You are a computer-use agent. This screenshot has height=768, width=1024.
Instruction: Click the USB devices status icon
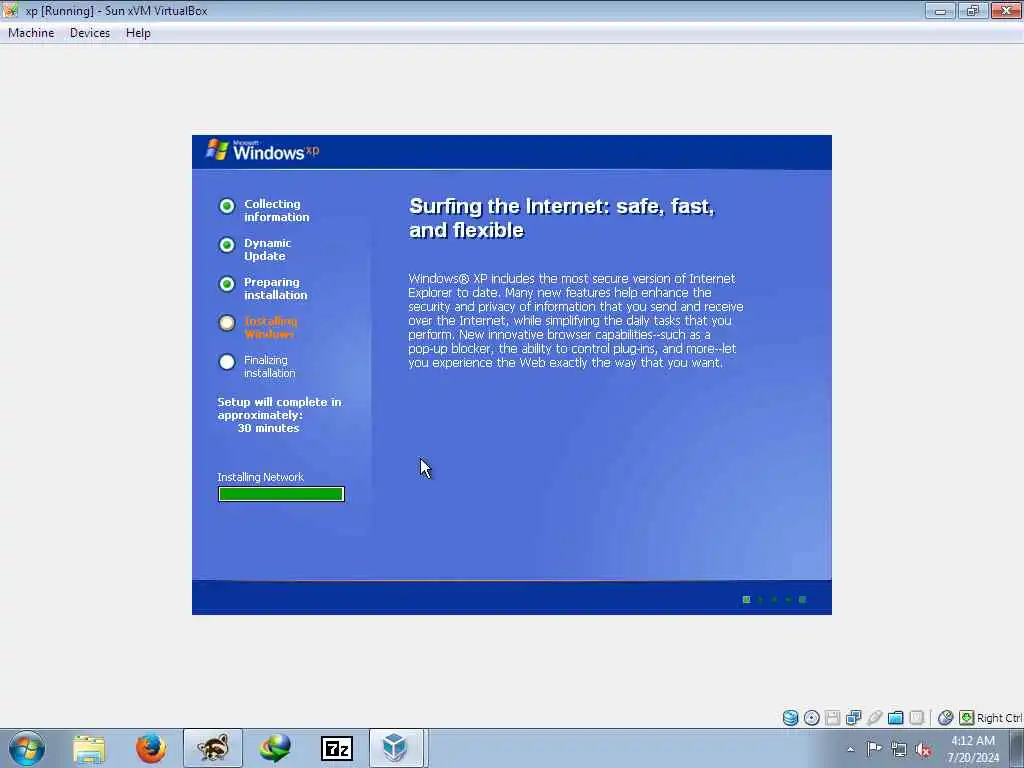(x=874, y=718)
